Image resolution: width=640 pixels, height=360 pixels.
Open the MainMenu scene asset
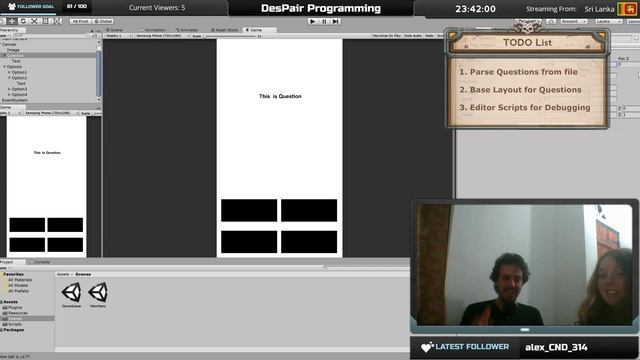point(98,295)
